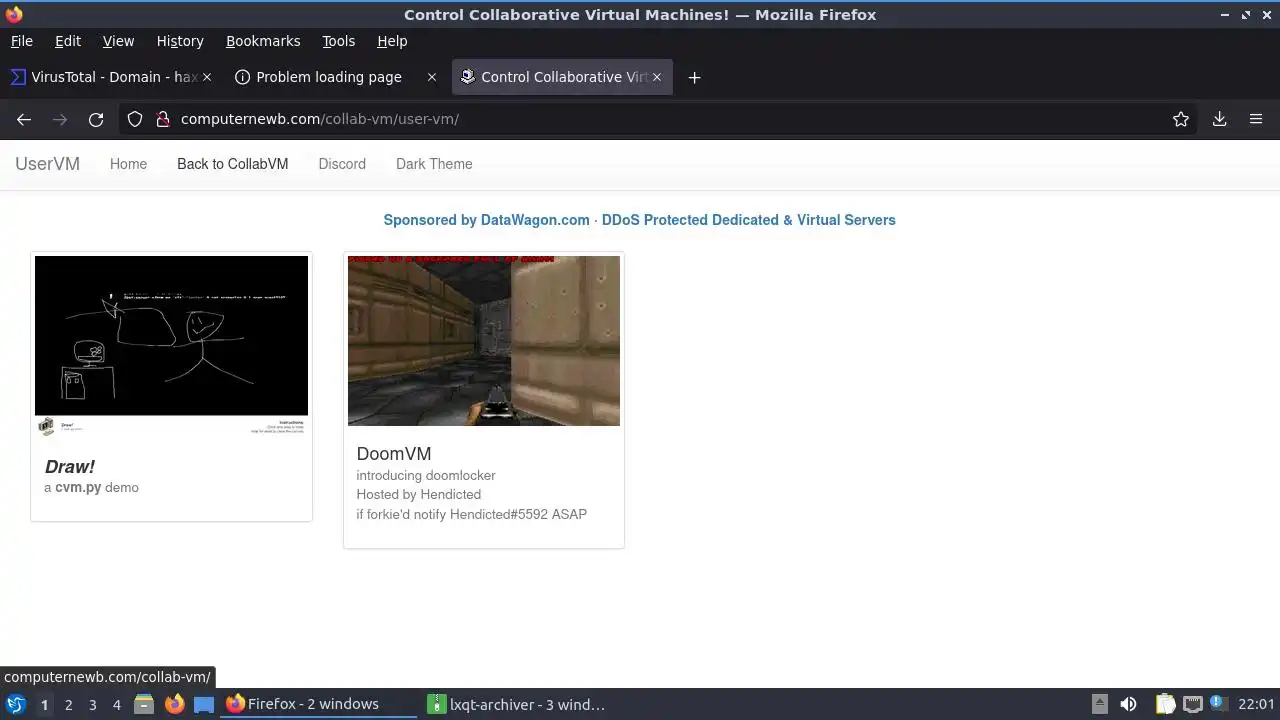Open the DataWagon.com sponsor link
This screenshot has width=1280, height=720.
[x=639, y=220]
